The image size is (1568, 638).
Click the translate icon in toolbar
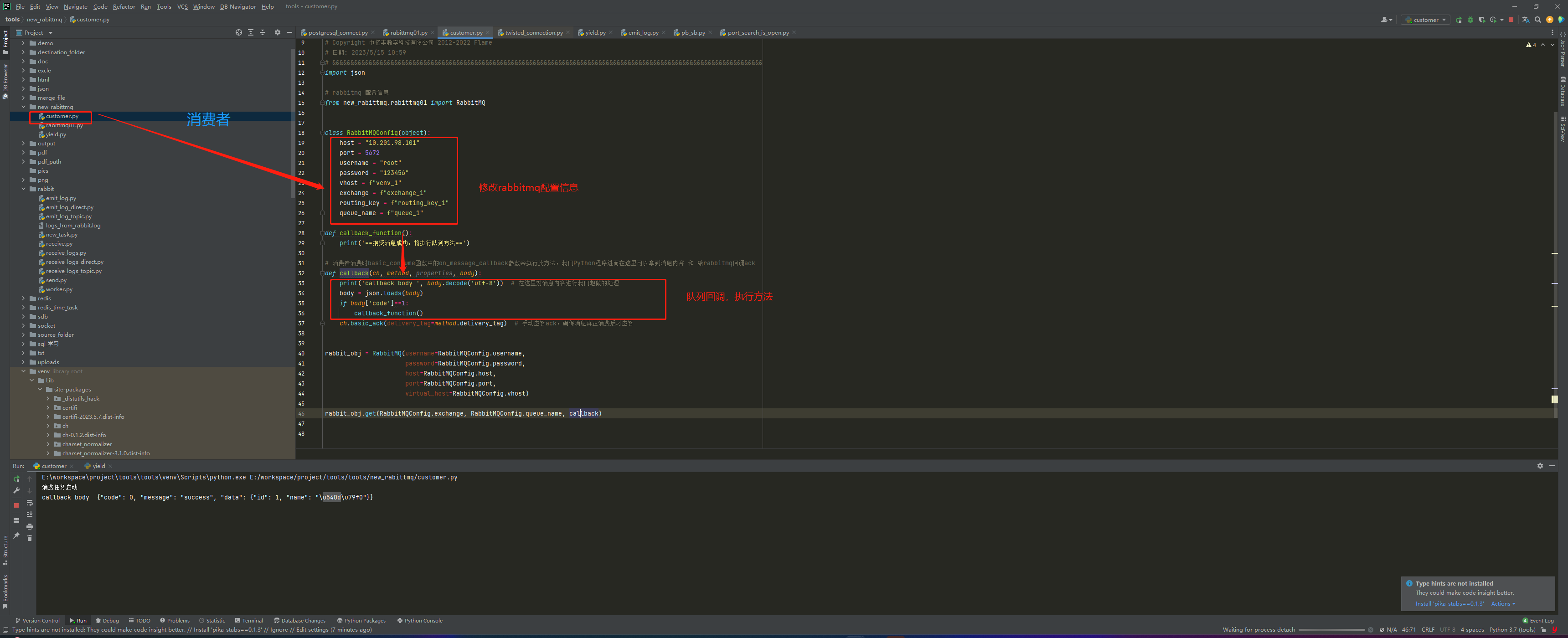click(1526, 20)
